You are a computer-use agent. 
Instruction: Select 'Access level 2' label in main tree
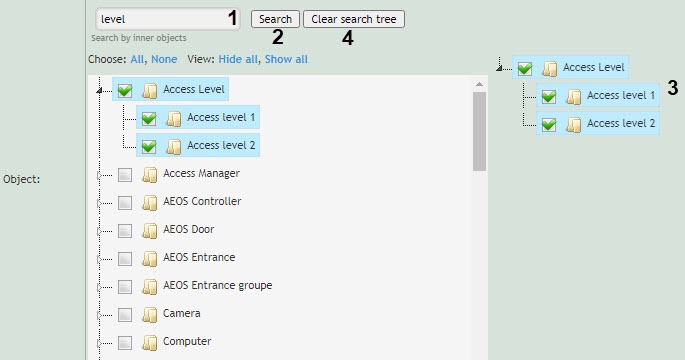221,145
